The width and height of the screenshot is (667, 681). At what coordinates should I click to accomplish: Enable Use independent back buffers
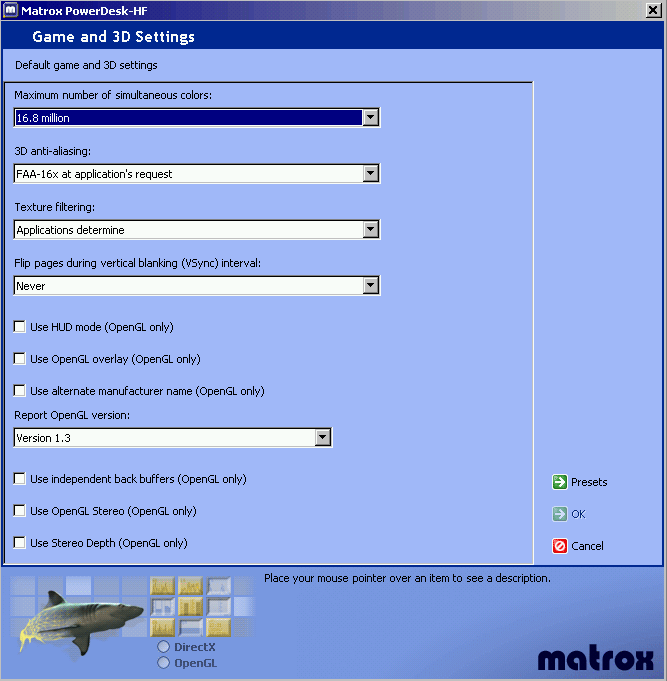[20, 479]
